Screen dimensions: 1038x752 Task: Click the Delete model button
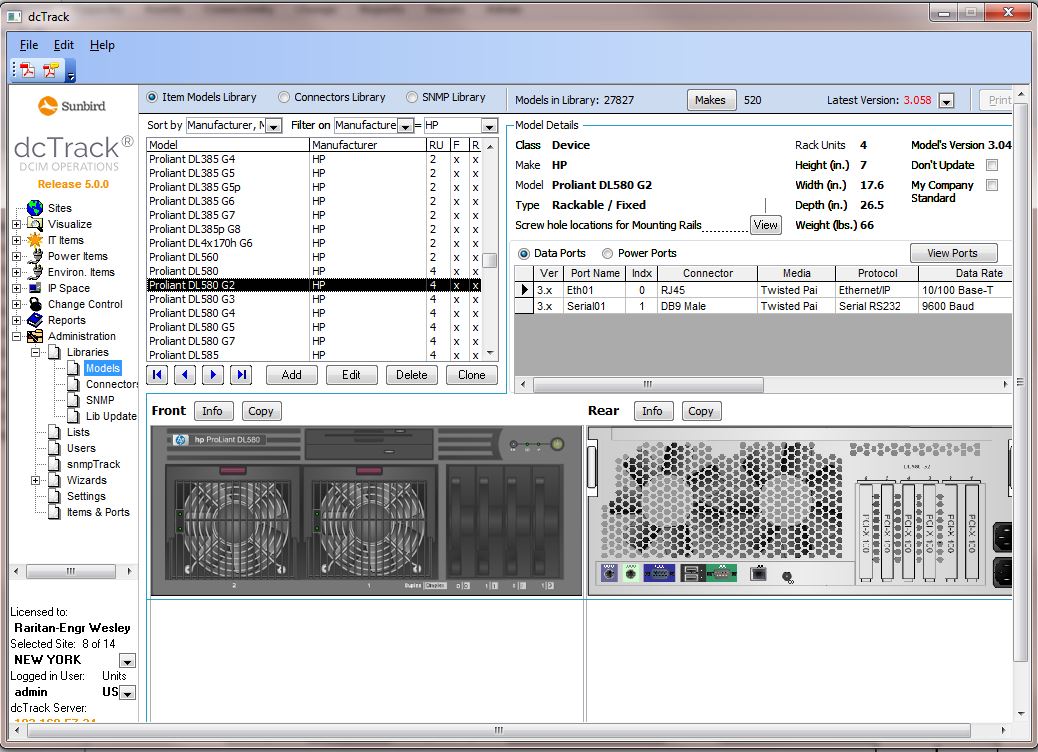412,375
